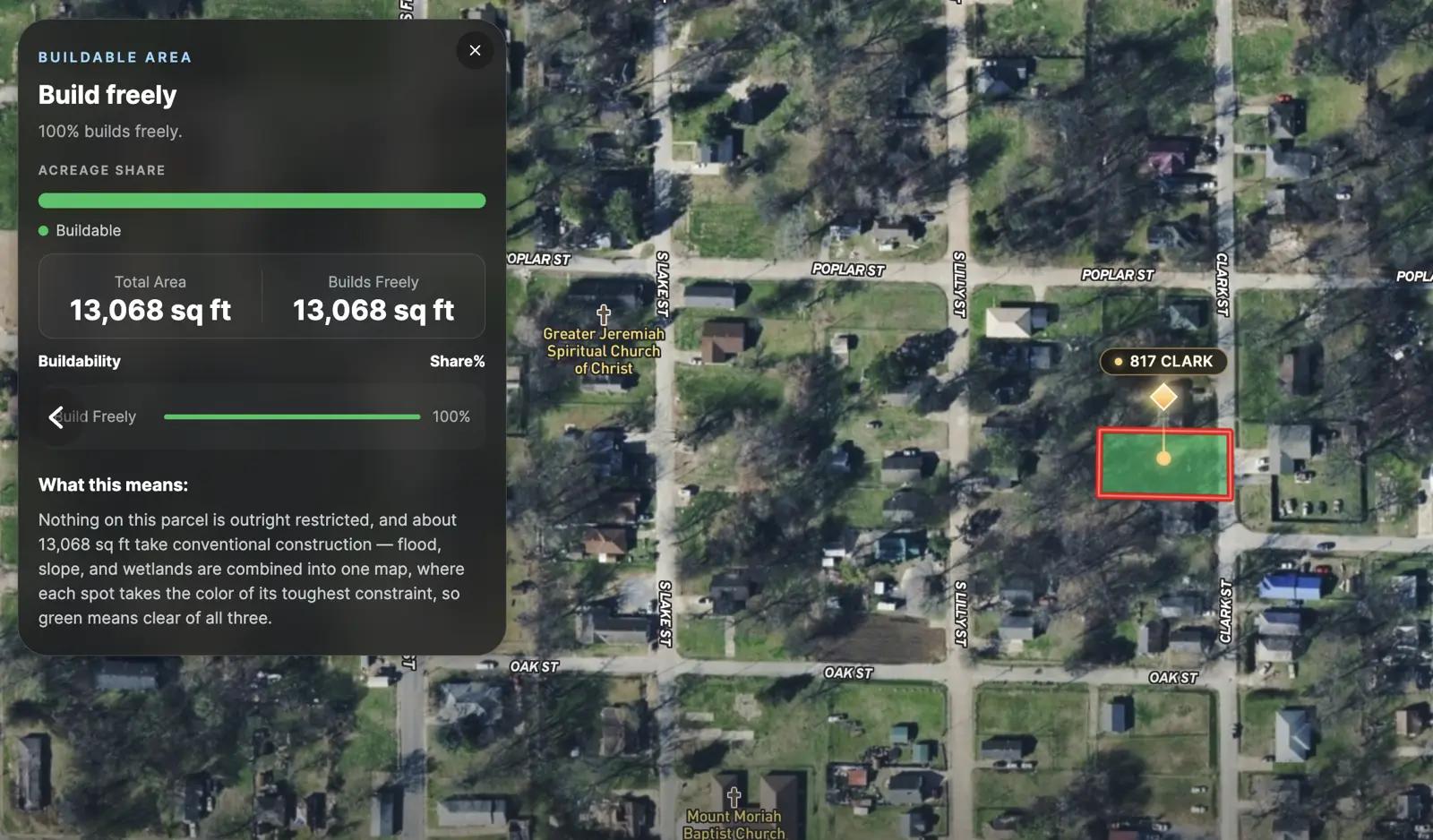Click the back chevron beside Build Freely
Screen dimensions: 1433x840
(x=56, y=416)
